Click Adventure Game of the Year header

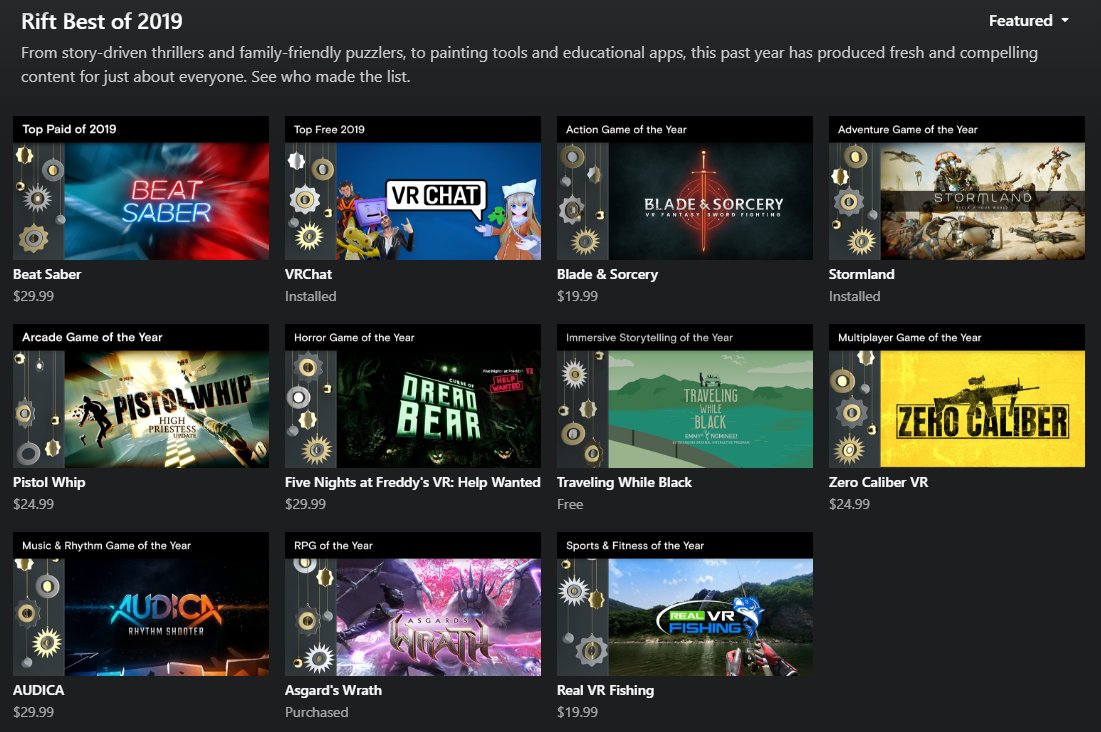click(x=907, y=129)
